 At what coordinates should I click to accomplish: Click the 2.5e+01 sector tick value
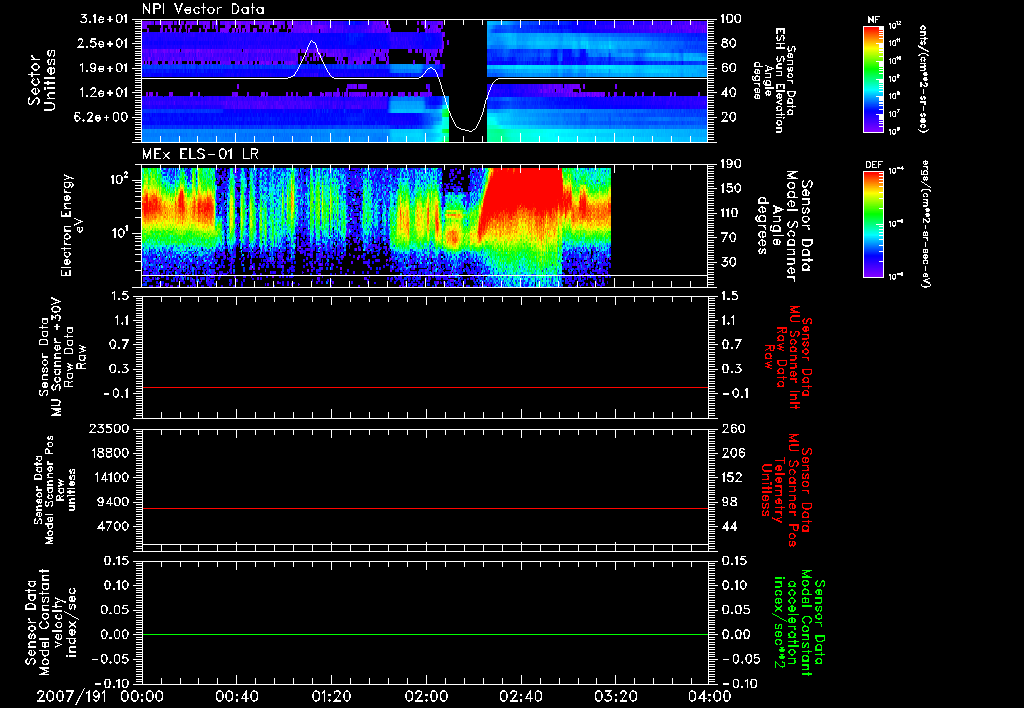(104, 43)
